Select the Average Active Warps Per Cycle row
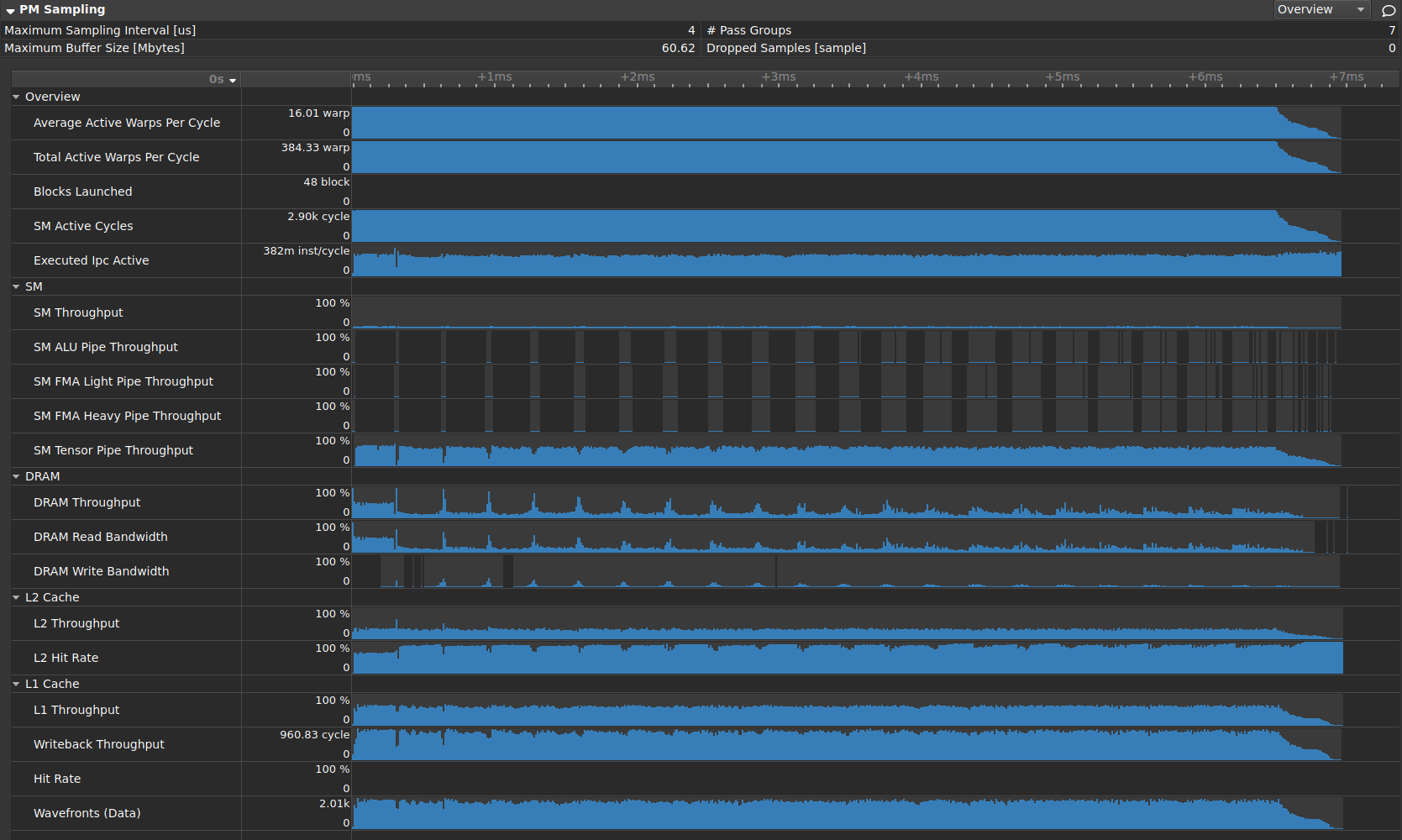 tap(126, 123)
